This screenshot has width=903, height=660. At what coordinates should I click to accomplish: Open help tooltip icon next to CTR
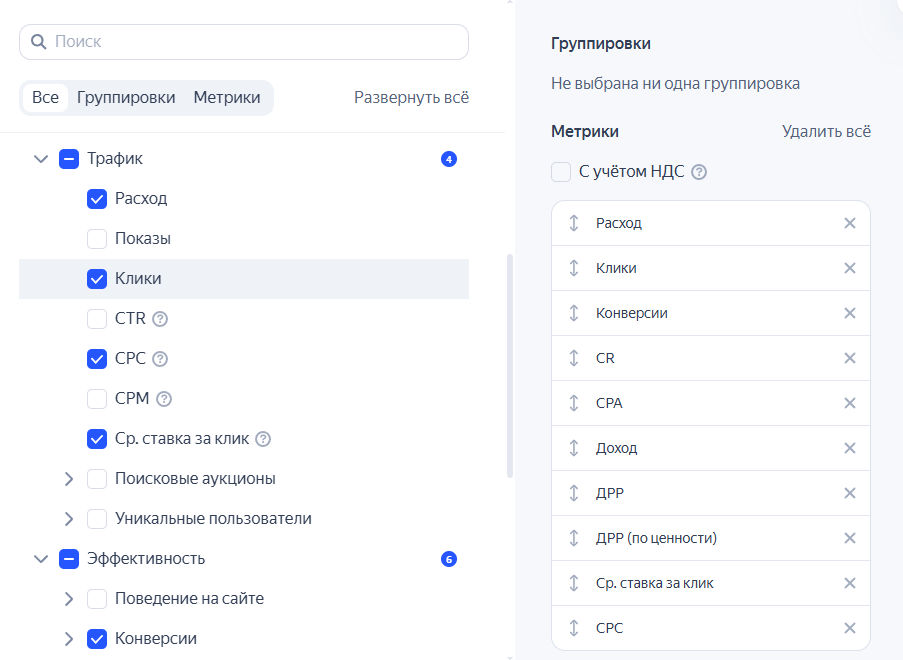[160, 319]
